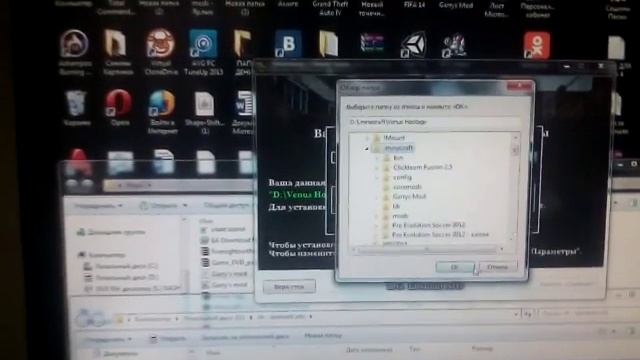
Task: Sort by Размер column header
Action: tap(482, 349)
